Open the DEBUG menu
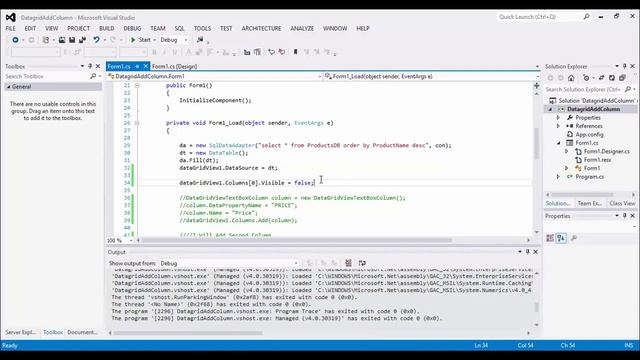Image resolution: width=640 pixels, height=360 pixels. (x=132, y=29)
